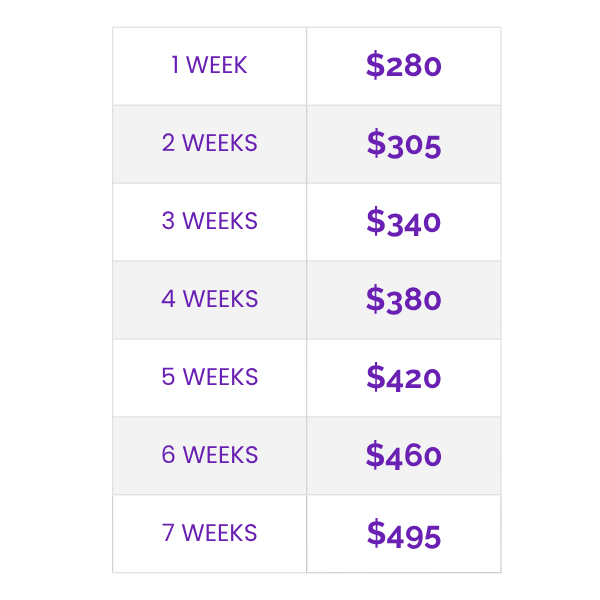Click the dollar sign before 380
This screenshot has width=600, height=600.
click(375, 300)
